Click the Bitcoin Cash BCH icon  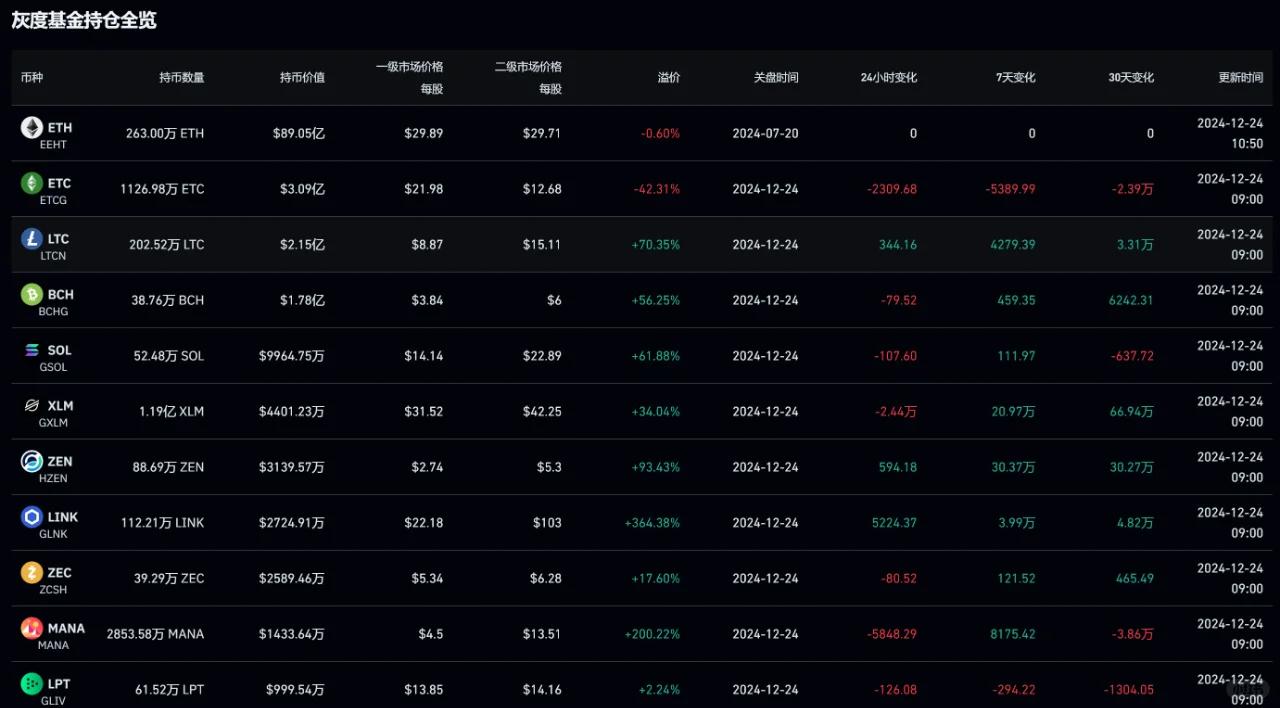(31, 295)
